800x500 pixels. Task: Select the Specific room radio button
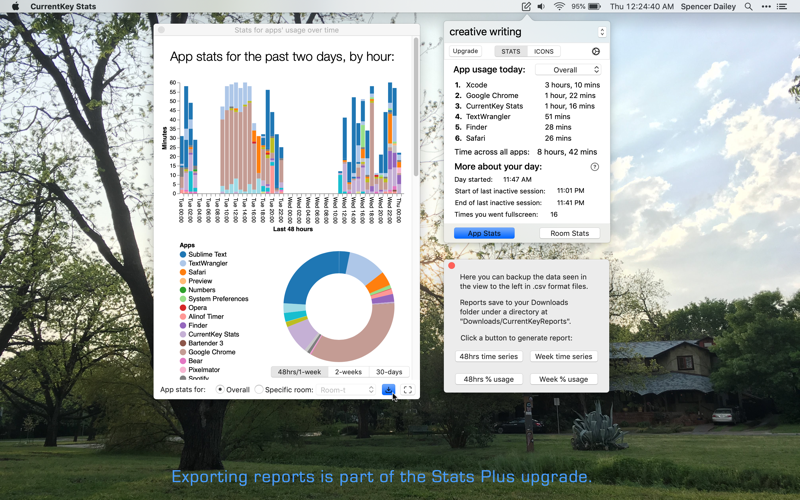259,390
